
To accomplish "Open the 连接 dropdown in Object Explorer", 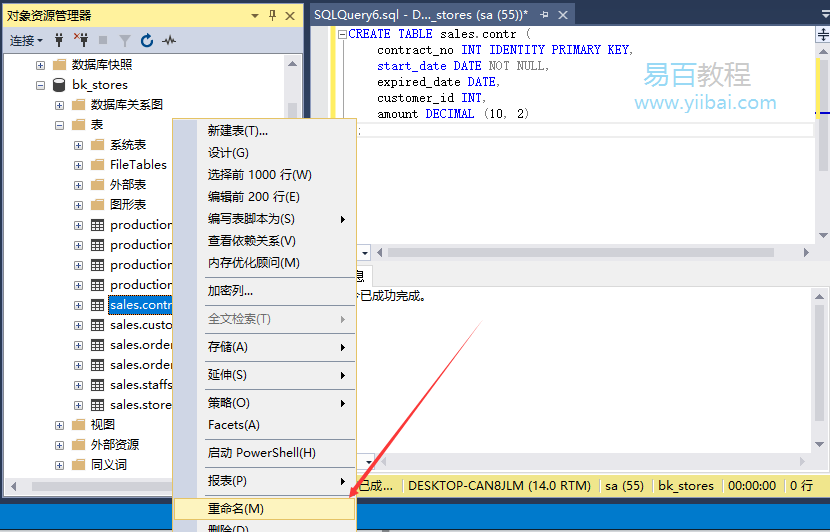I will [x=26, y=40].
